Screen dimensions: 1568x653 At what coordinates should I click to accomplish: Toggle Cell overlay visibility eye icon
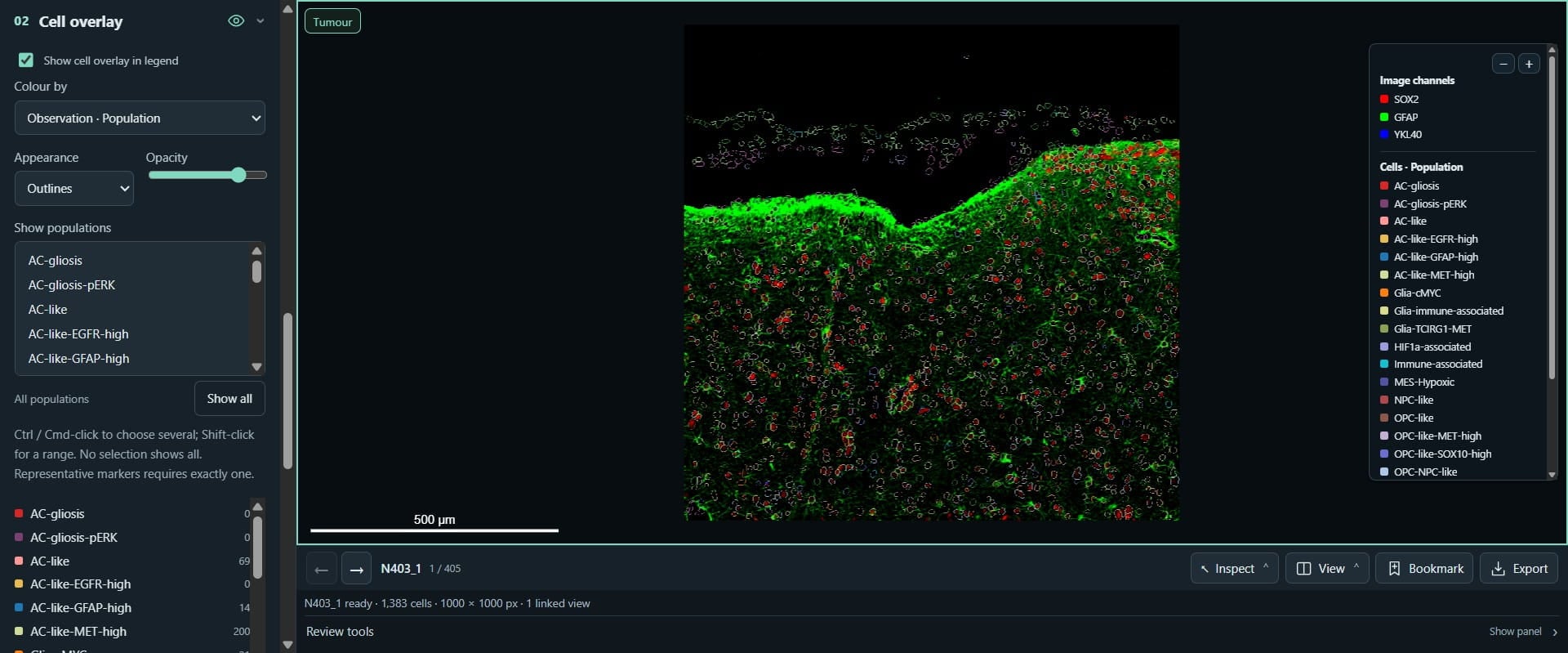[236, 21]
